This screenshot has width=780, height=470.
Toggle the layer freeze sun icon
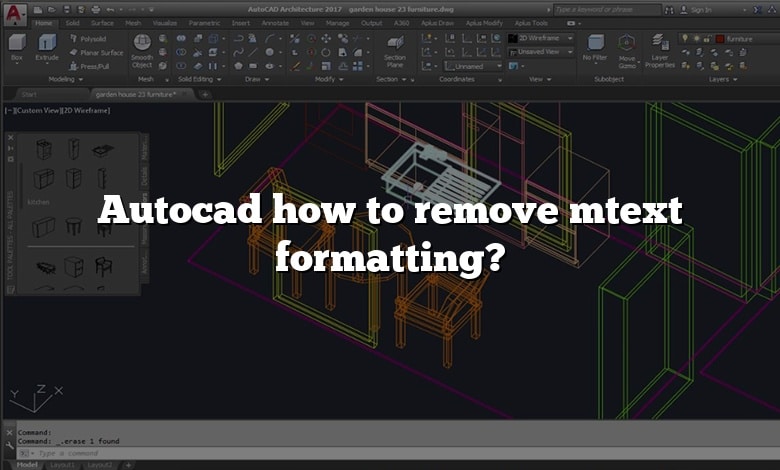tap(695, 38)
